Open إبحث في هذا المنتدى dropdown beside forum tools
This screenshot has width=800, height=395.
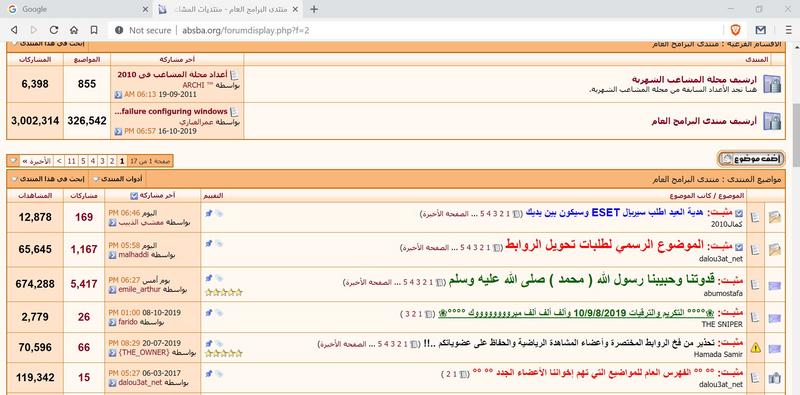(x=49, y=179)
